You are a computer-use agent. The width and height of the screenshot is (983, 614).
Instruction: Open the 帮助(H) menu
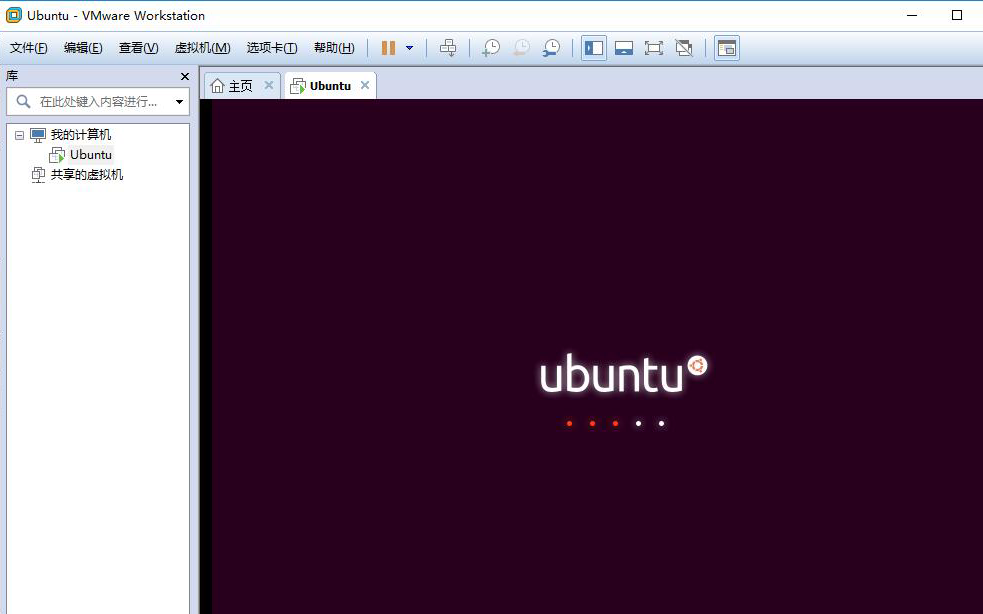[x=334, y=48]
